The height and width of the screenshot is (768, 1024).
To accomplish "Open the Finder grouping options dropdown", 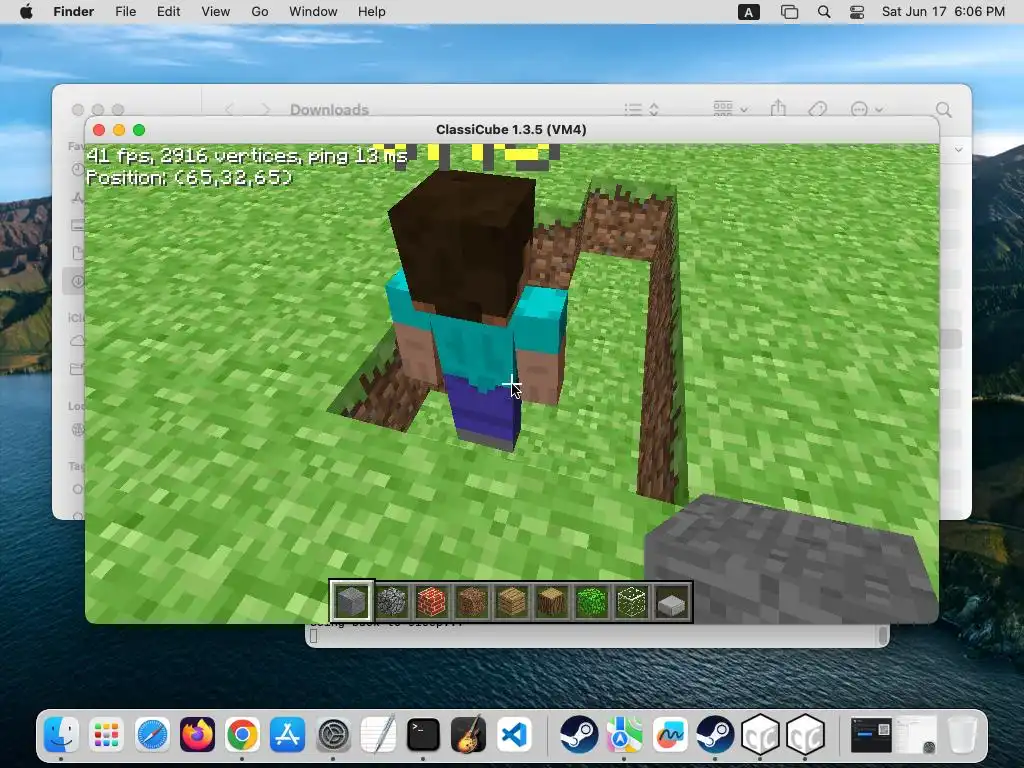I will (x=730, y=109).
